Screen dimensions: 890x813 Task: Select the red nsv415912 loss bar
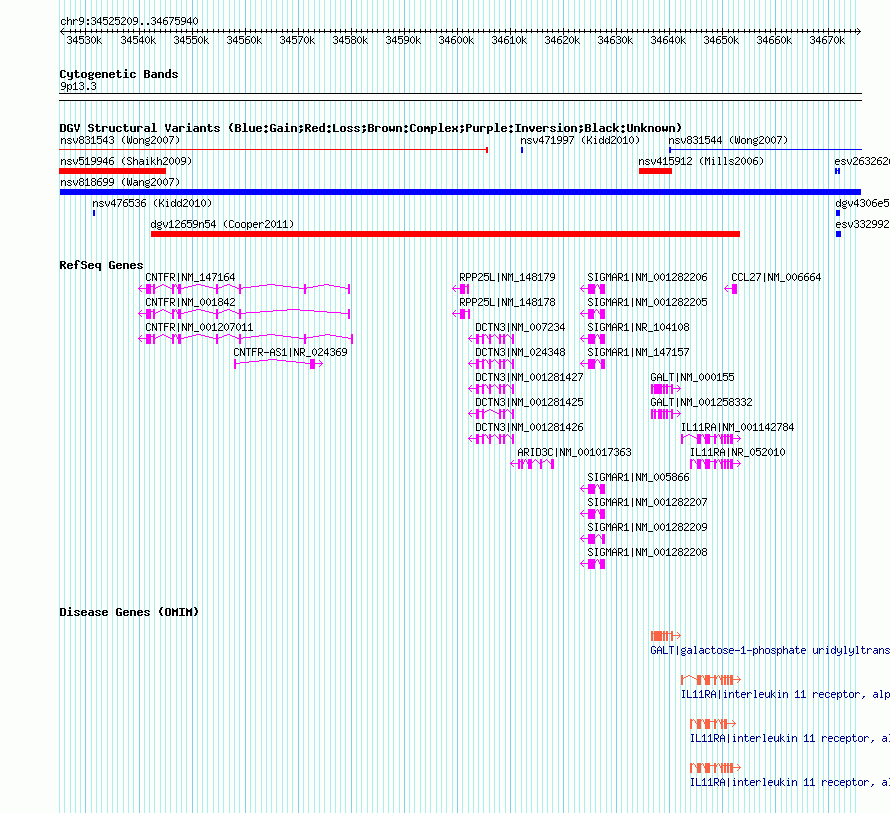656,171
